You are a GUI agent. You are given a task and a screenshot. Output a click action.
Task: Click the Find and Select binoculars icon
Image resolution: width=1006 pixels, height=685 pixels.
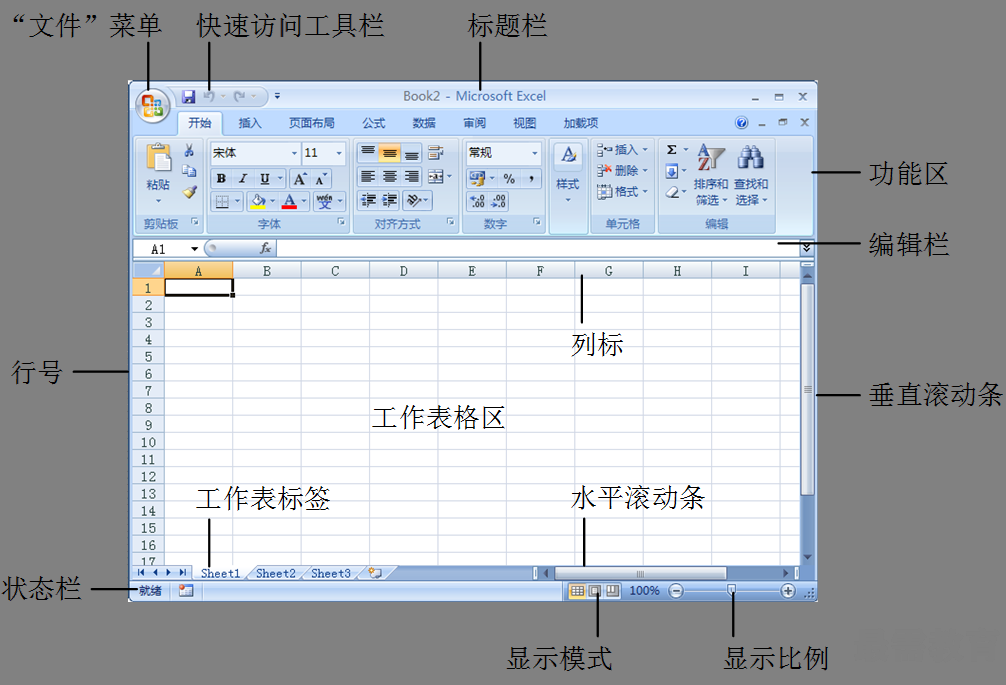tap(750, 158)
